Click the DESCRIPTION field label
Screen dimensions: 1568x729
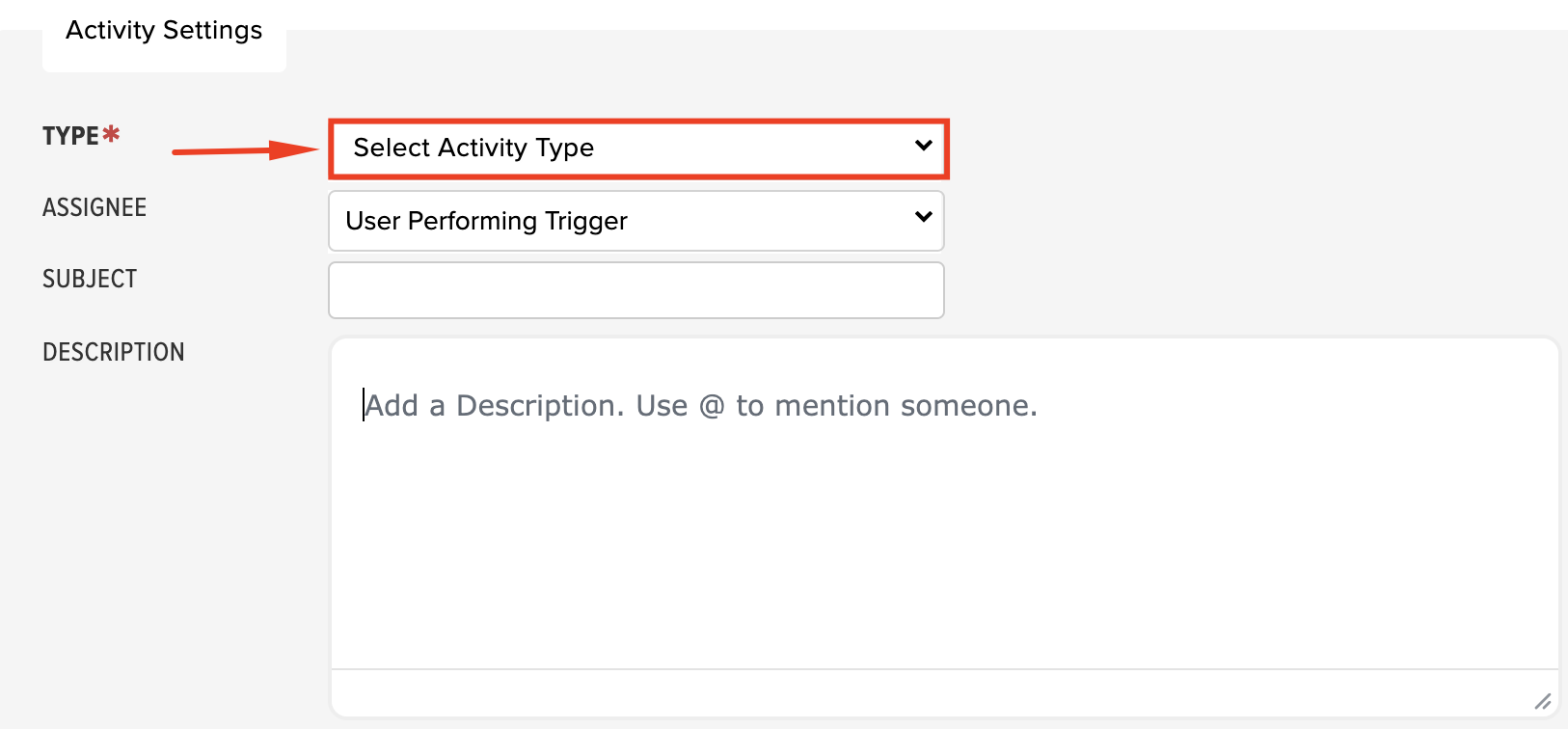click(114, 352)
